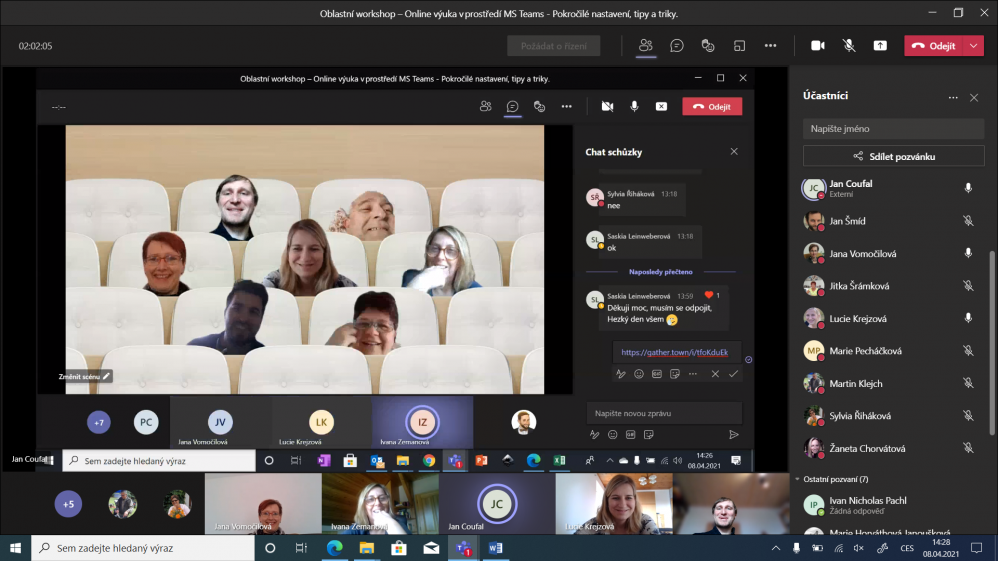Click Sdílet pozvánku button
This screenshot has height=561, width=998.
(x=894, y=156)
